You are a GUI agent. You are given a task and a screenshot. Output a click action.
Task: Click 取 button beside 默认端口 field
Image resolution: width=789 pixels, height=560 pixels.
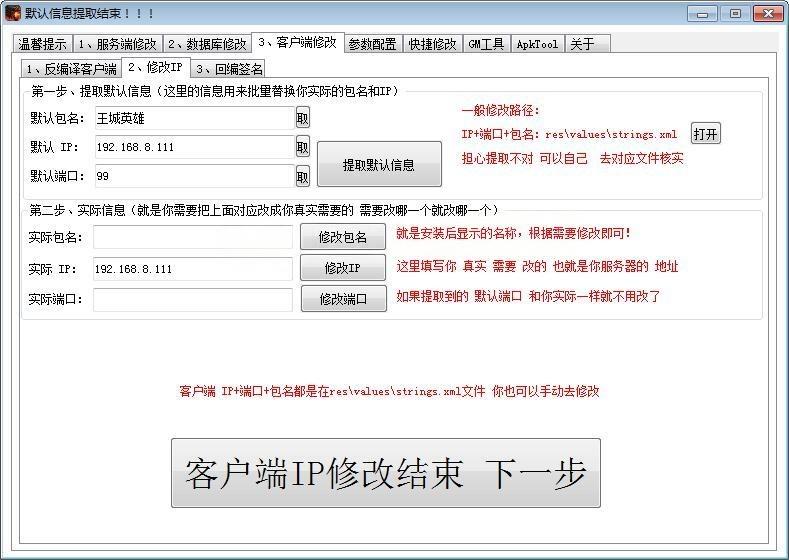click(302, 176)
